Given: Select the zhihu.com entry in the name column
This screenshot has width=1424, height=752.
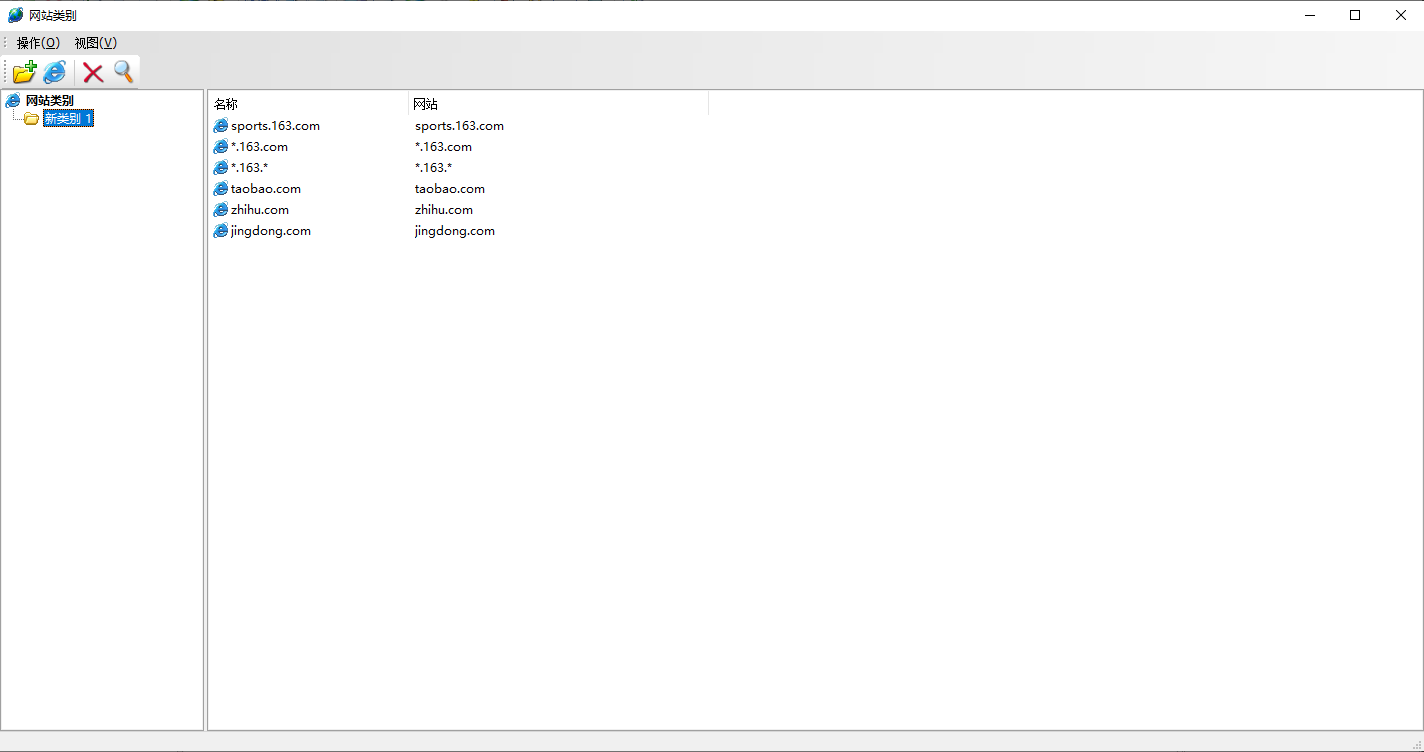Looking at the screenshot, I should 260,210.
